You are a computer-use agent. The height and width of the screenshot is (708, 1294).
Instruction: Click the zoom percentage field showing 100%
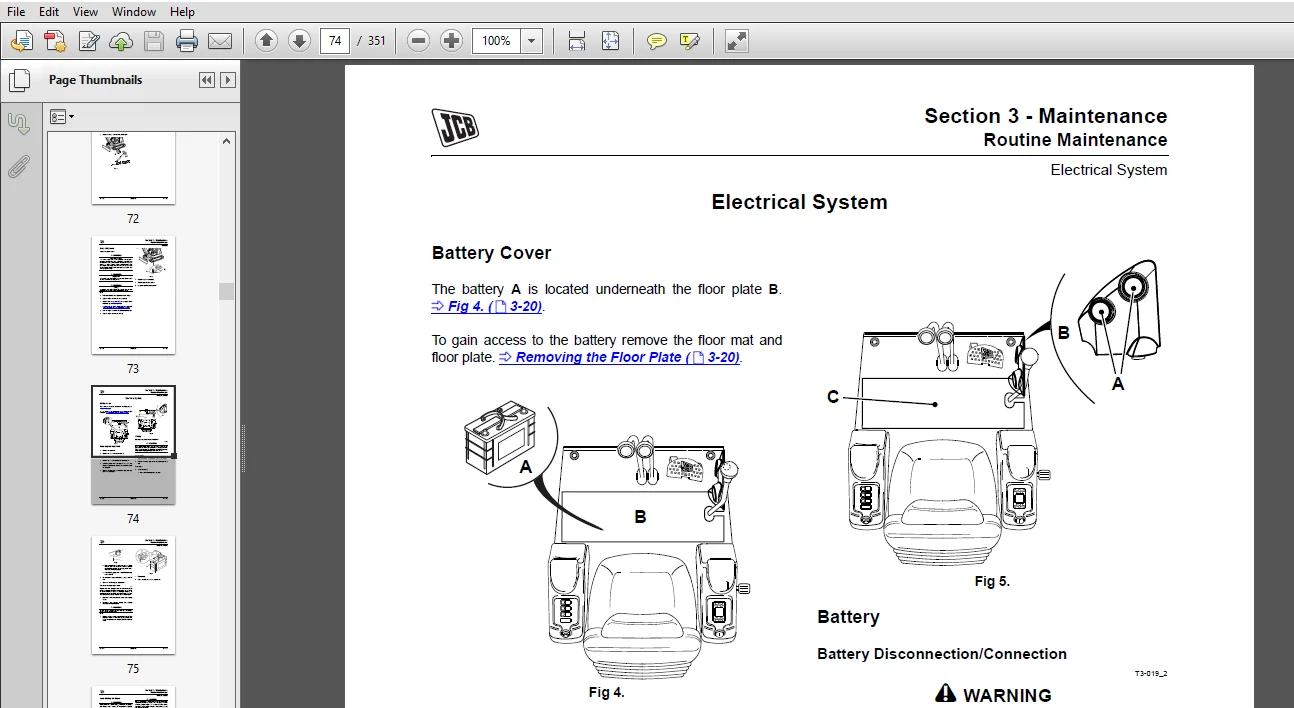click(496, 41)
